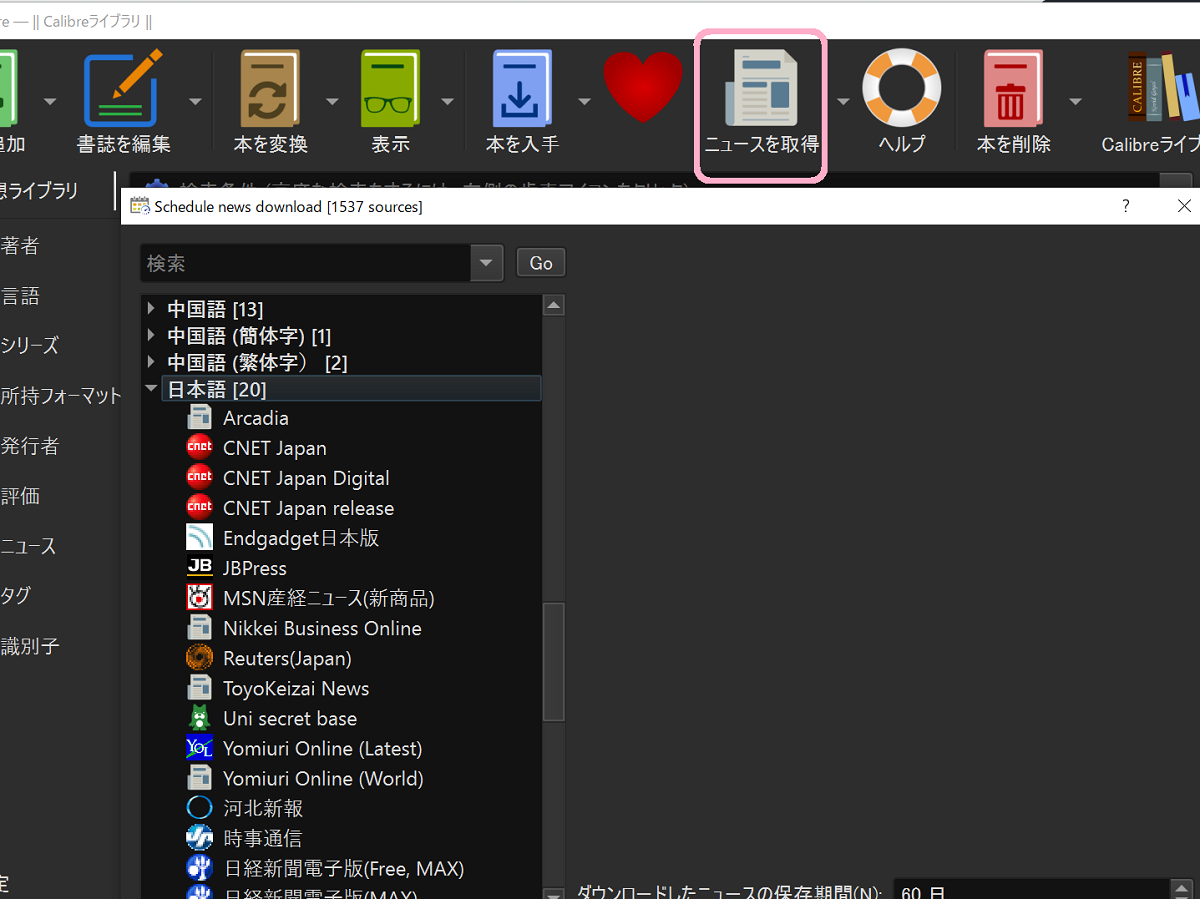Click the source list scrollbar thumb
This screenshot has height=899, width=1200.
[553, 661]
